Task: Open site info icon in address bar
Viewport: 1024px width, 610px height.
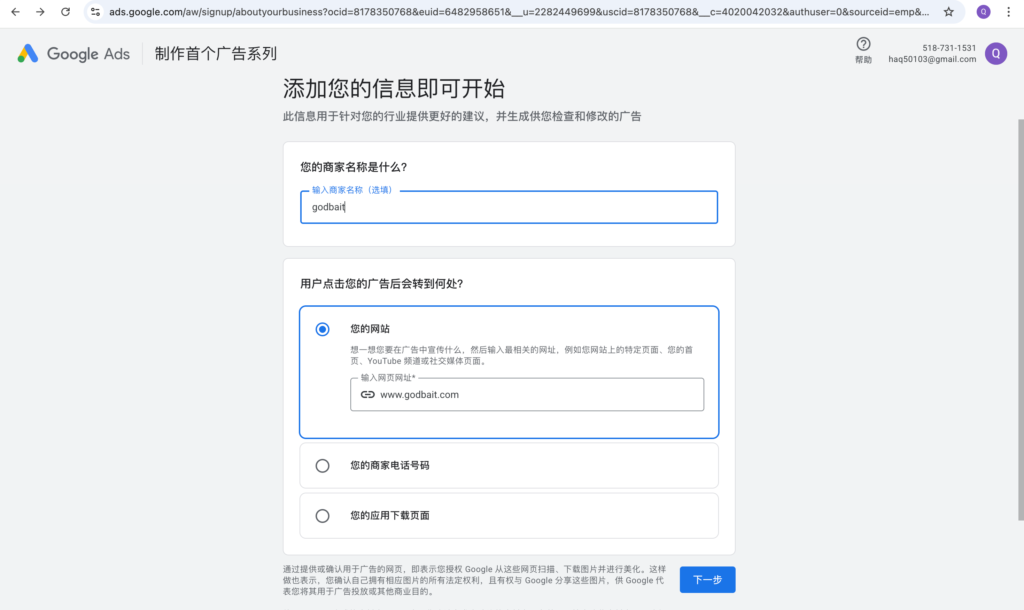Action: 95,12
